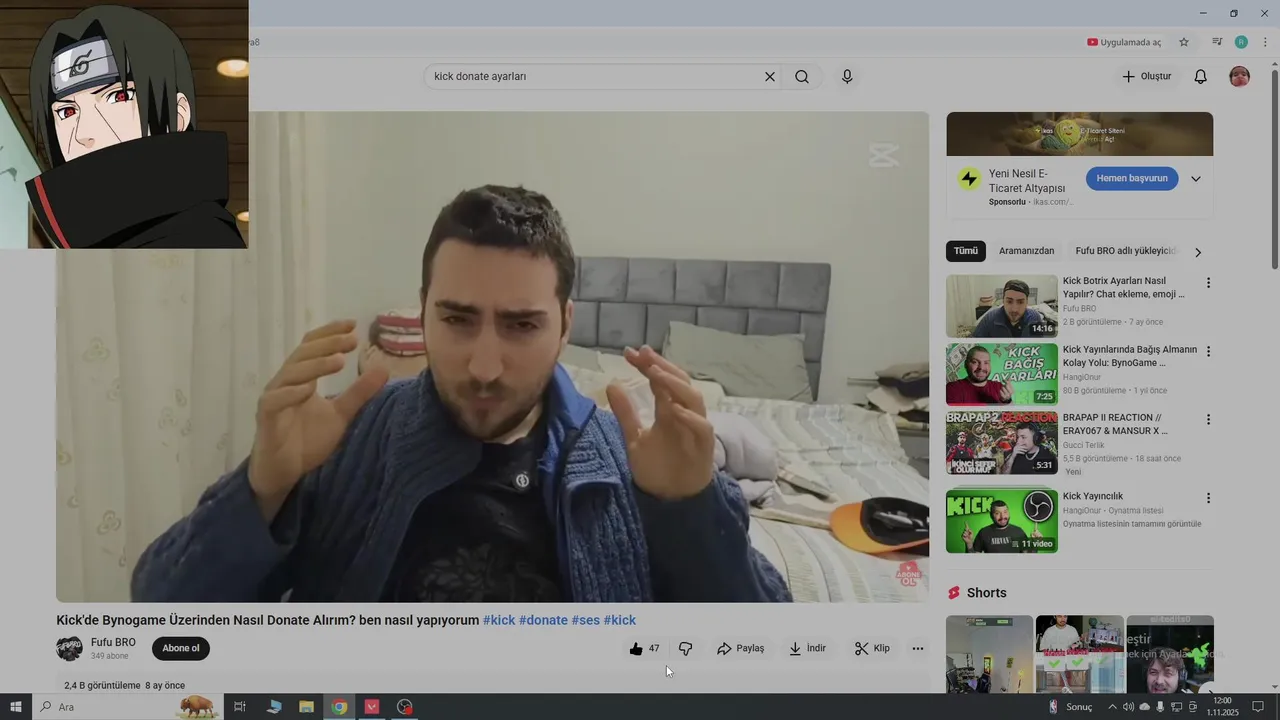1280x720 pixels.
Task: Open the #kick hashtag after title
Action: tap(499, 620)
